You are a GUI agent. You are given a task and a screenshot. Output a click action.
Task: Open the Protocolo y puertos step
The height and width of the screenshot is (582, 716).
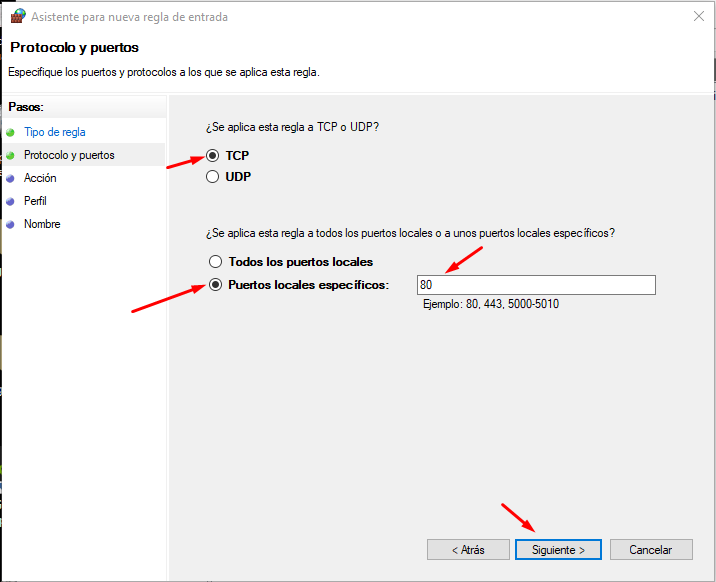[69, 155]
